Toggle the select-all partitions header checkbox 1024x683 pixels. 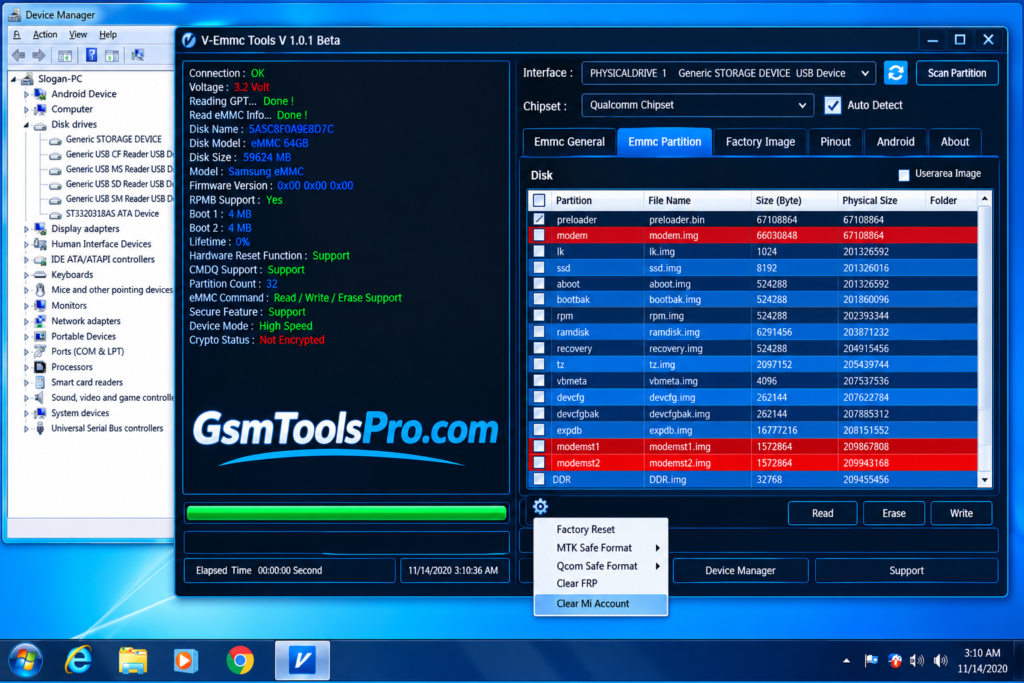539,200
